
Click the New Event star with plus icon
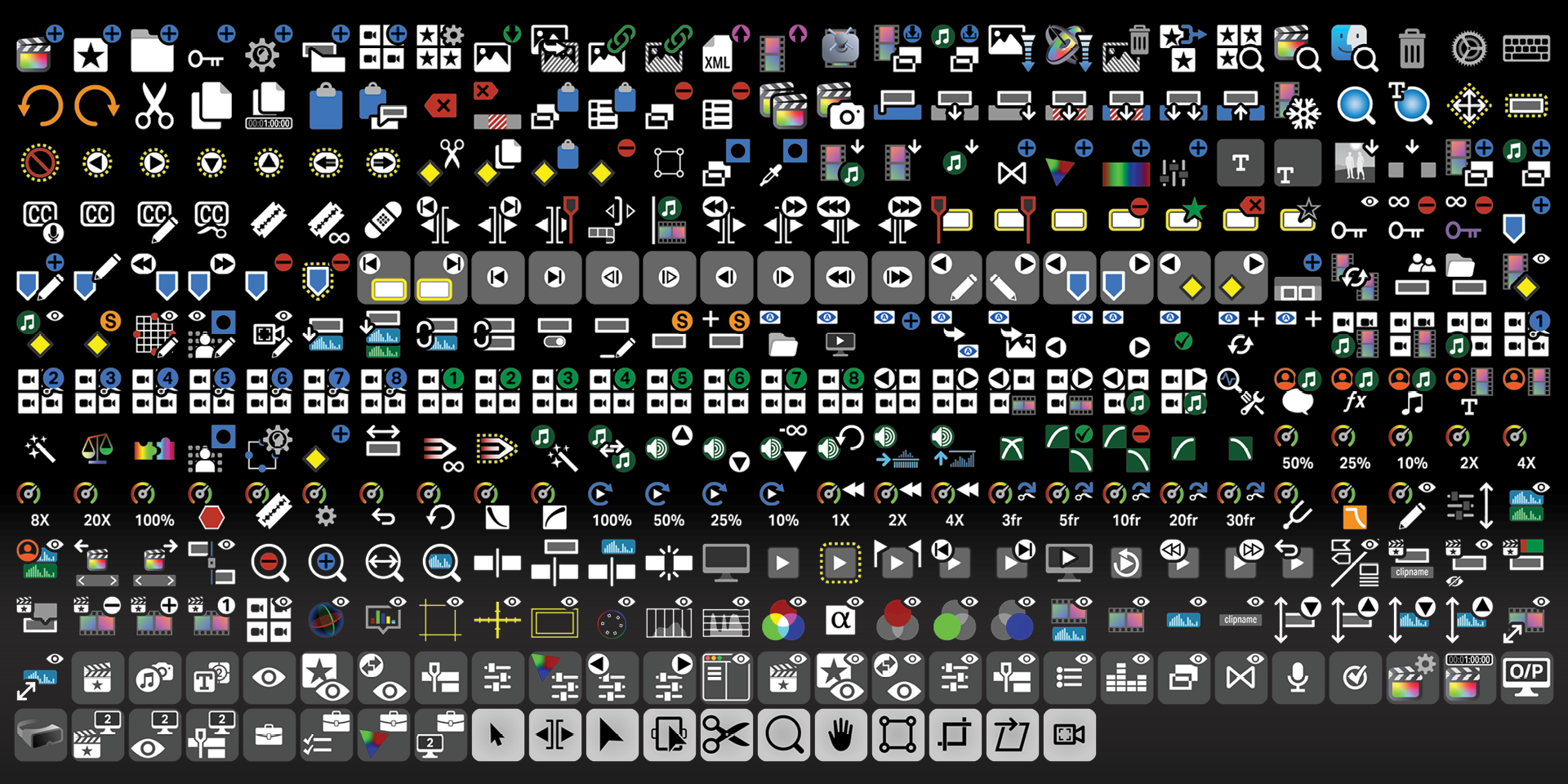point(96,49)
